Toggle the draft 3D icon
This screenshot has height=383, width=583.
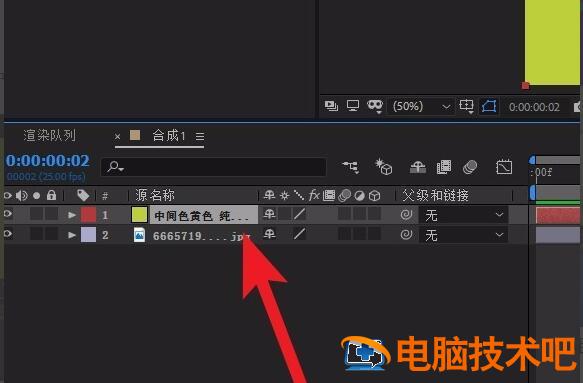(383, 167)
